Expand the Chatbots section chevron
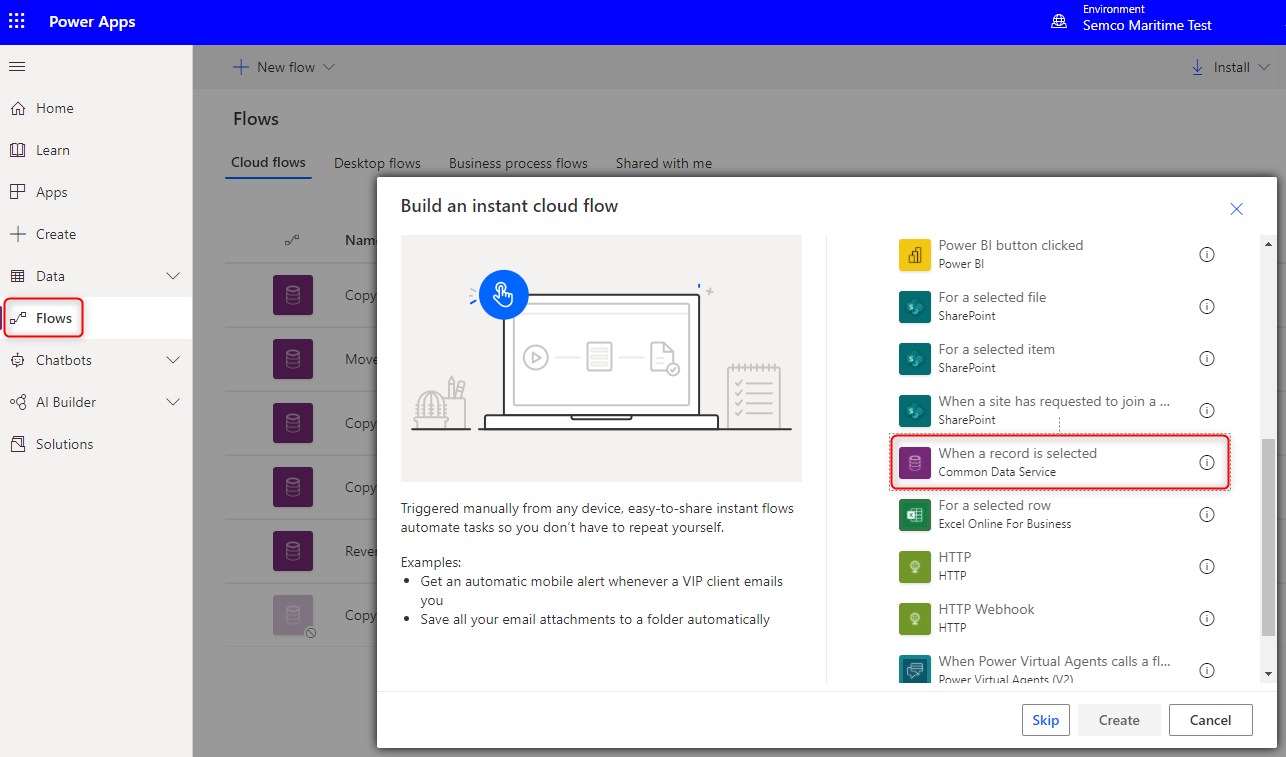Screen dimensions: 1286x757 tap(173, 360)
